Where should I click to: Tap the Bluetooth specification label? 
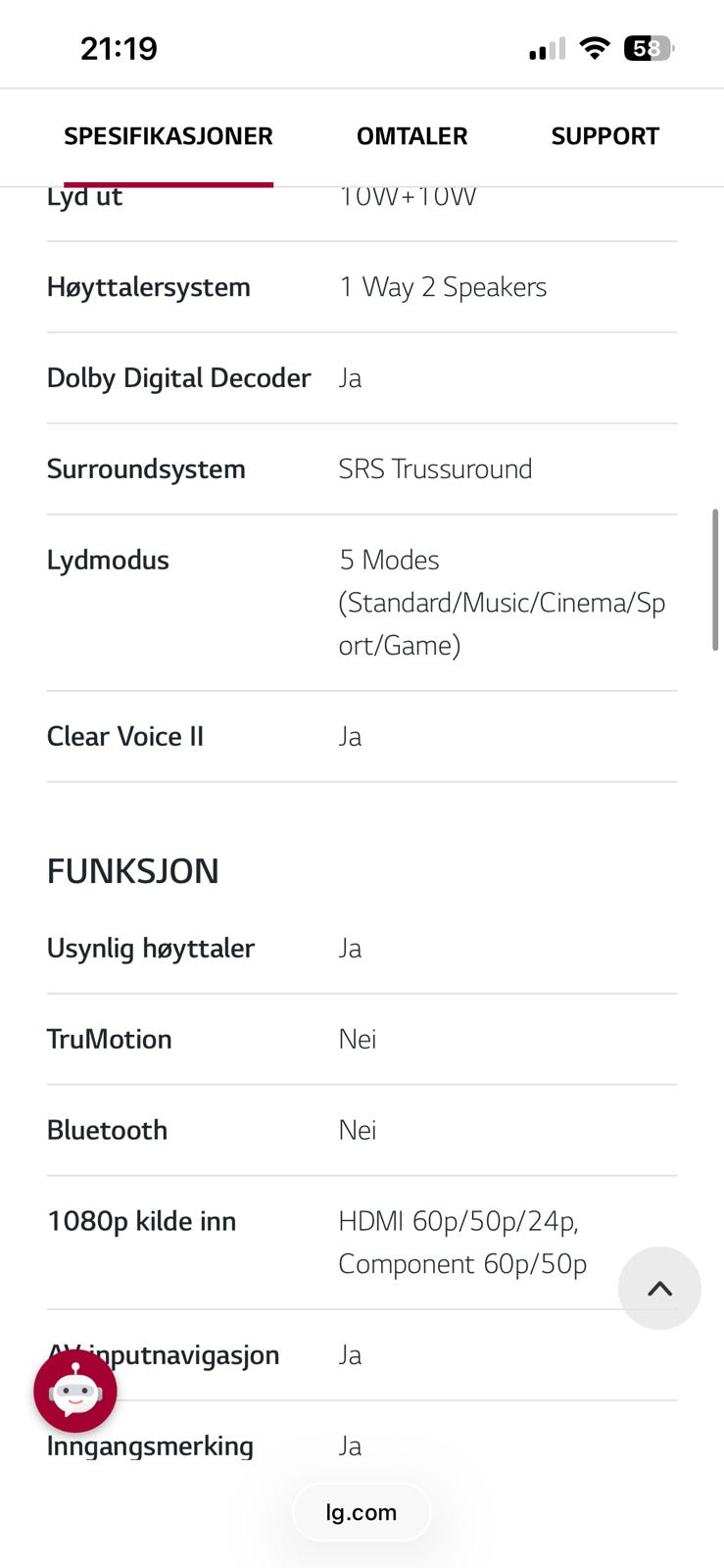pyautogui.click(x=108, y=1130)
